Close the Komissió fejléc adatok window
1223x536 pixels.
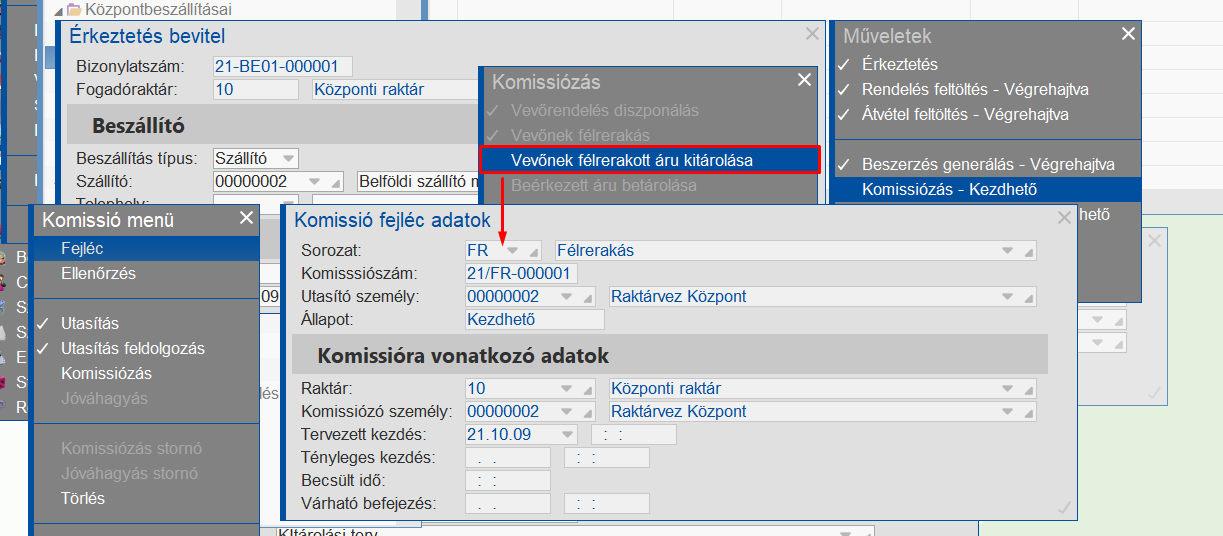pyautogui.click(x=1064, y=218)
